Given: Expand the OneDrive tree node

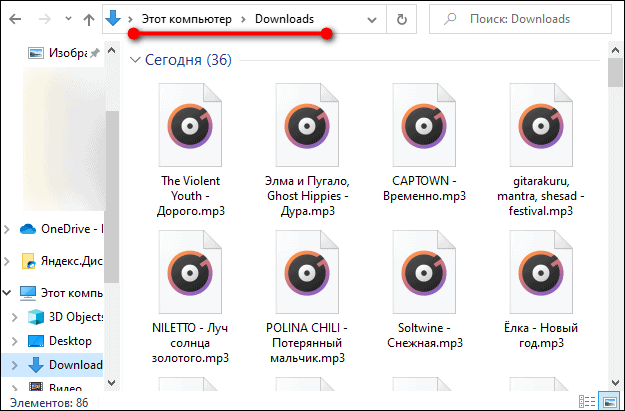Looking at the screenshot, I should 7,229.
